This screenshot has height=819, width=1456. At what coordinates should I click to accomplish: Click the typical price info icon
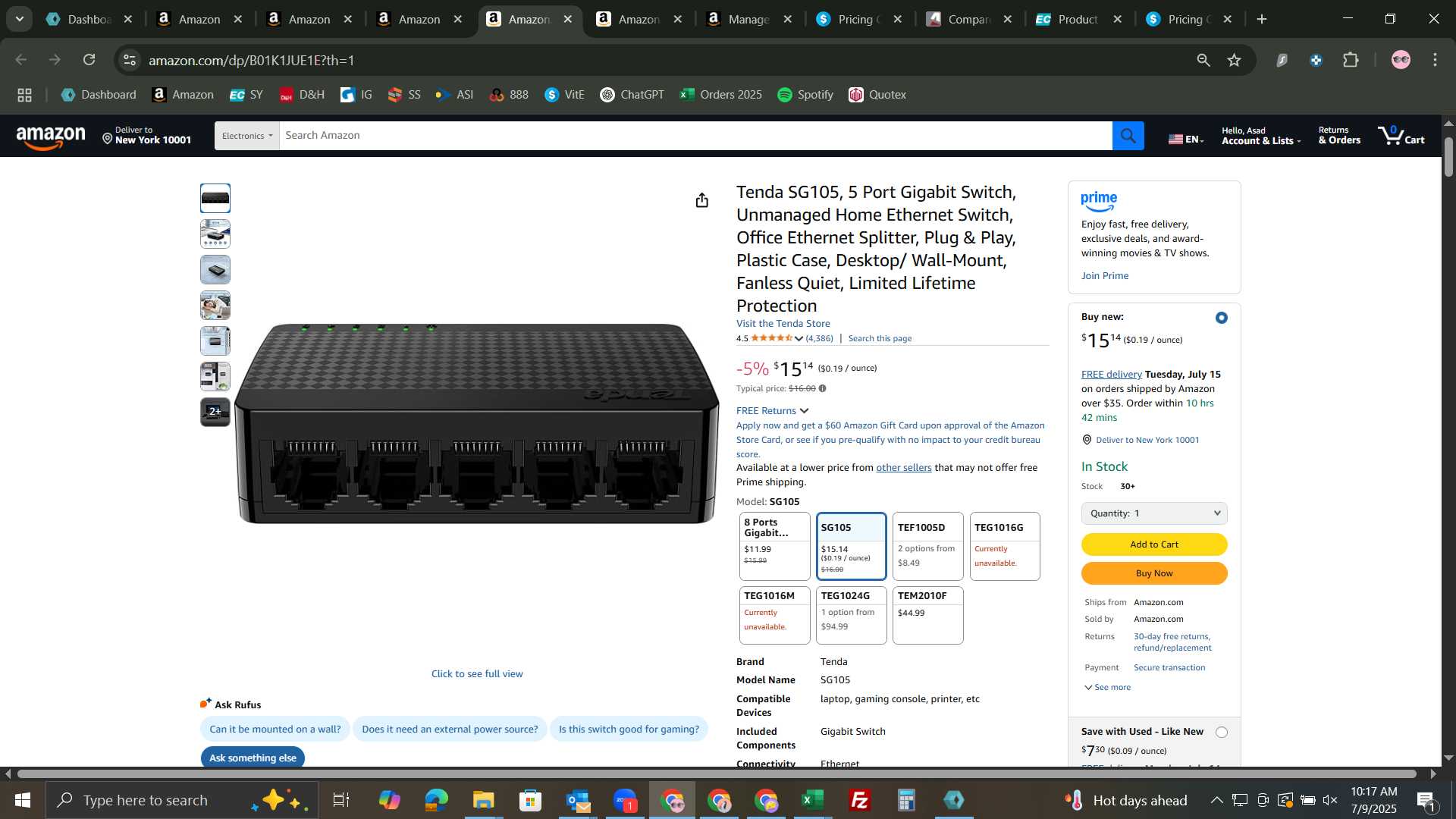[x=822, y=388]
